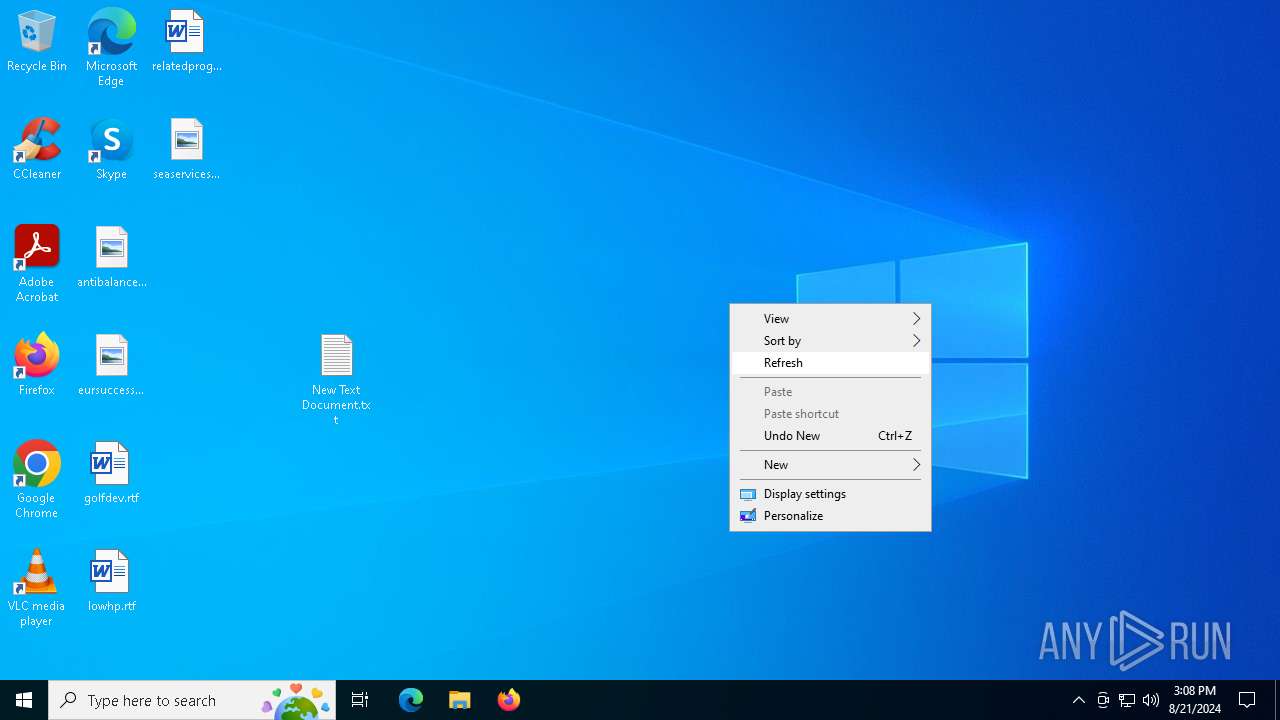Screen dimensions: 1280x720
Task: Choose Undo New from the context menu
Action: point(830,436)
